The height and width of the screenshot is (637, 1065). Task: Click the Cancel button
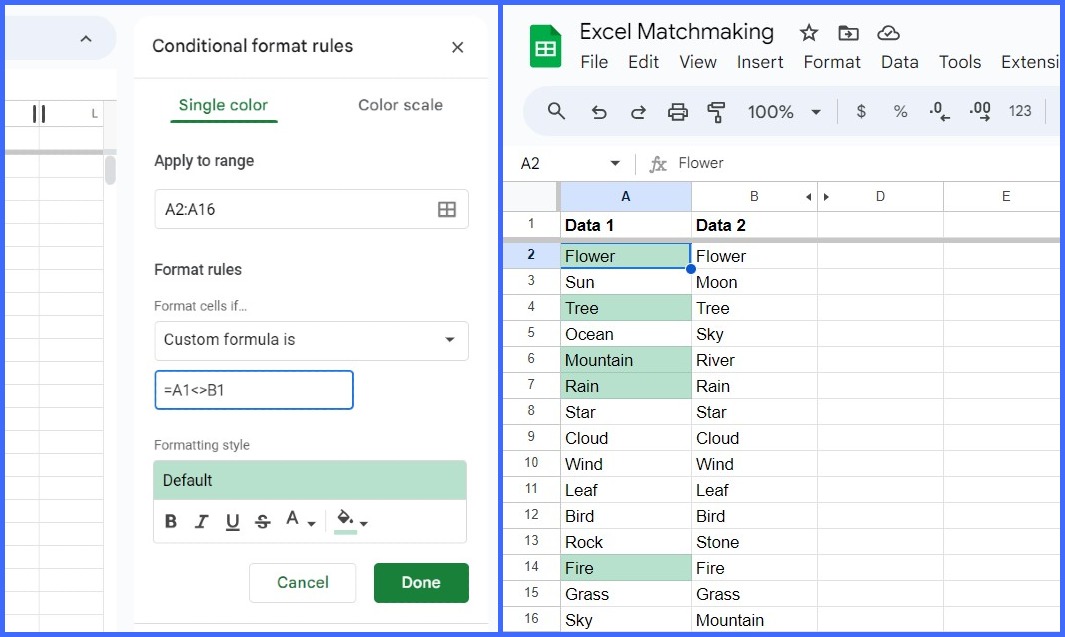click(302, 583)
